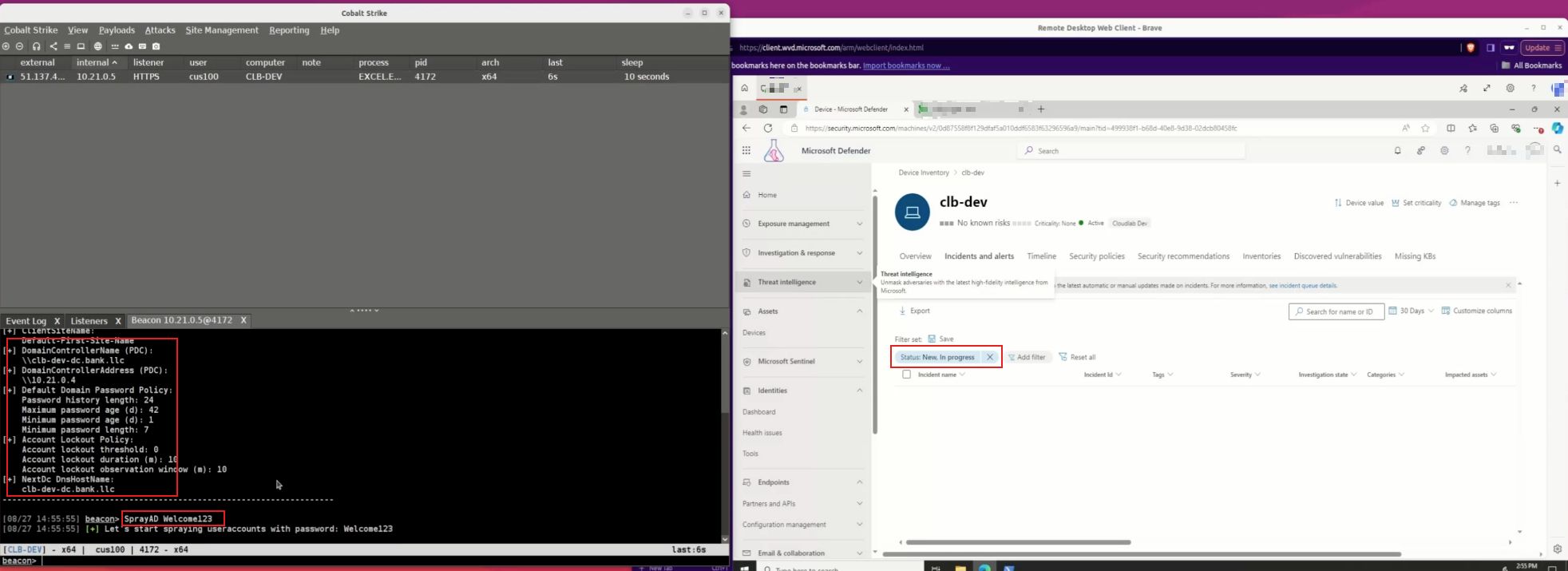Remove the Status: New, In progress filter
The width and height of the screenshot is (1568, 571).
coord(990,357)
